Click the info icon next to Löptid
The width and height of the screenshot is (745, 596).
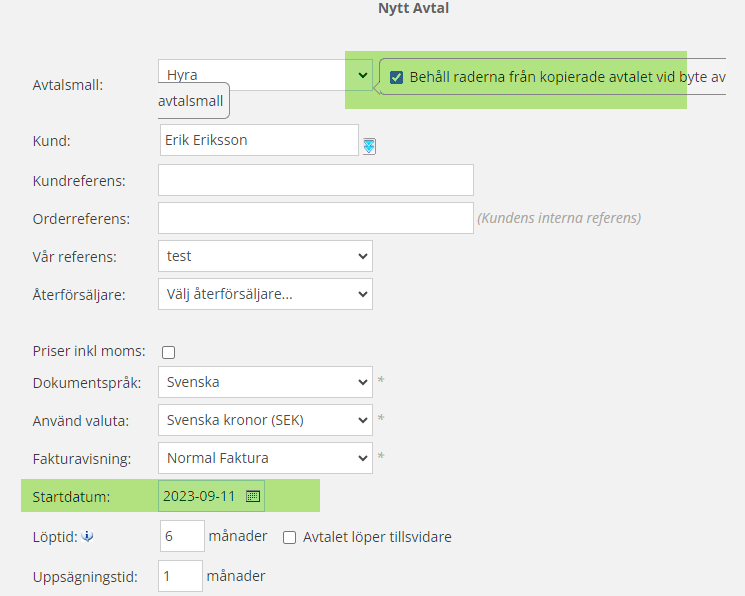pos(87,538)
